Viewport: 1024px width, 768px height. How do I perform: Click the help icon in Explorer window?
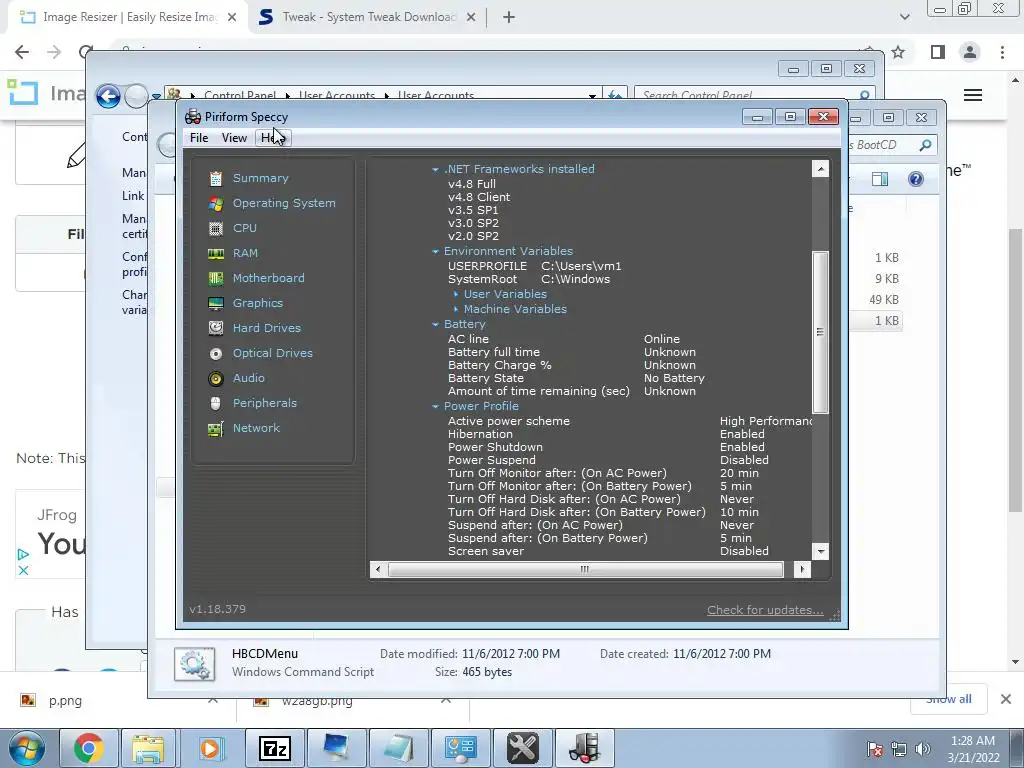916,179
